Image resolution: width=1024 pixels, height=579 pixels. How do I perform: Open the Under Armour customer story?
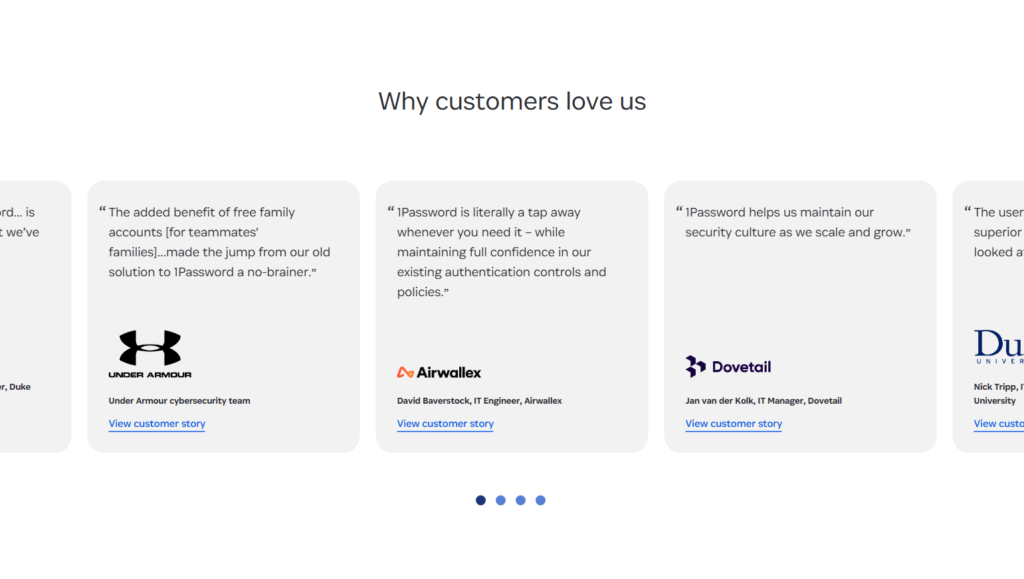pyautogui.click(x=157, y=424)
